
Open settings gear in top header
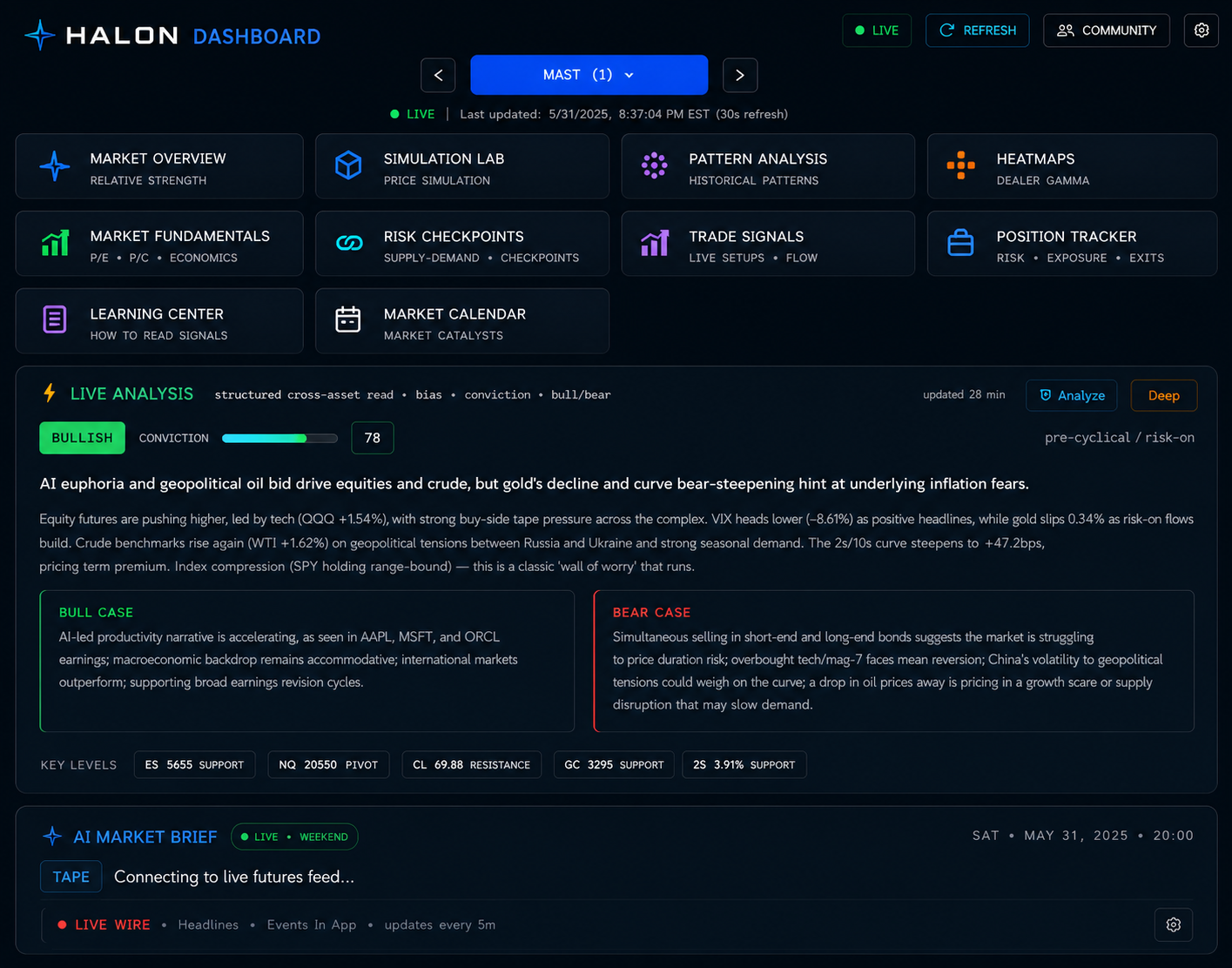click(x=1201, y=30)
